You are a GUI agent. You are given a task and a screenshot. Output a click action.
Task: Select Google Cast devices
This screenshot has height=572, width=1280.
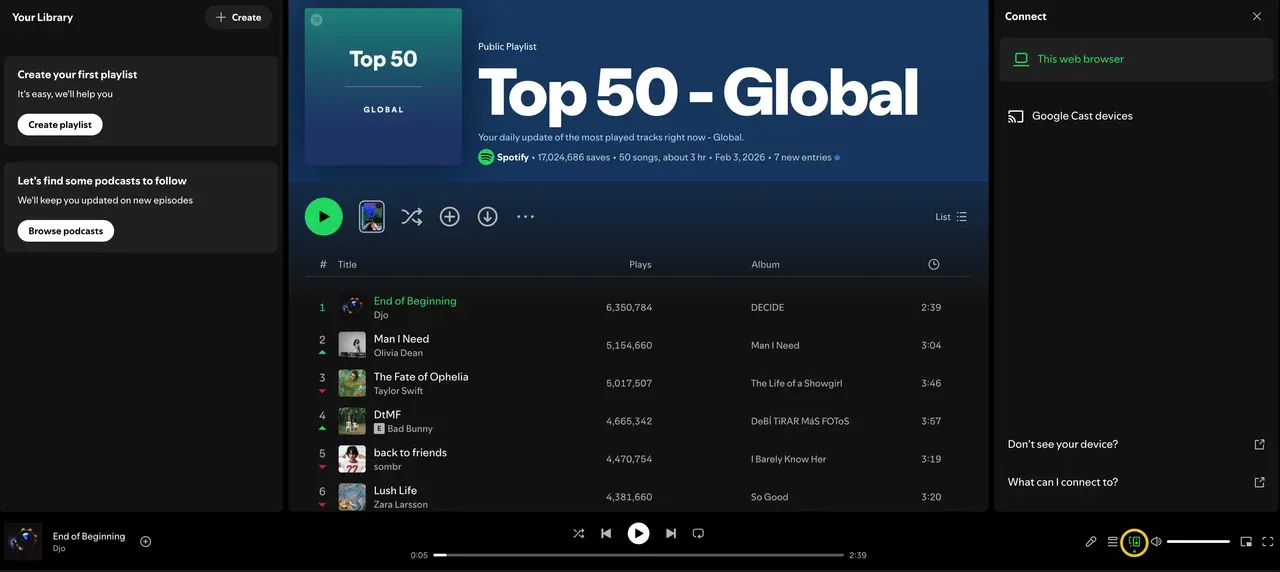point(1136,116)
